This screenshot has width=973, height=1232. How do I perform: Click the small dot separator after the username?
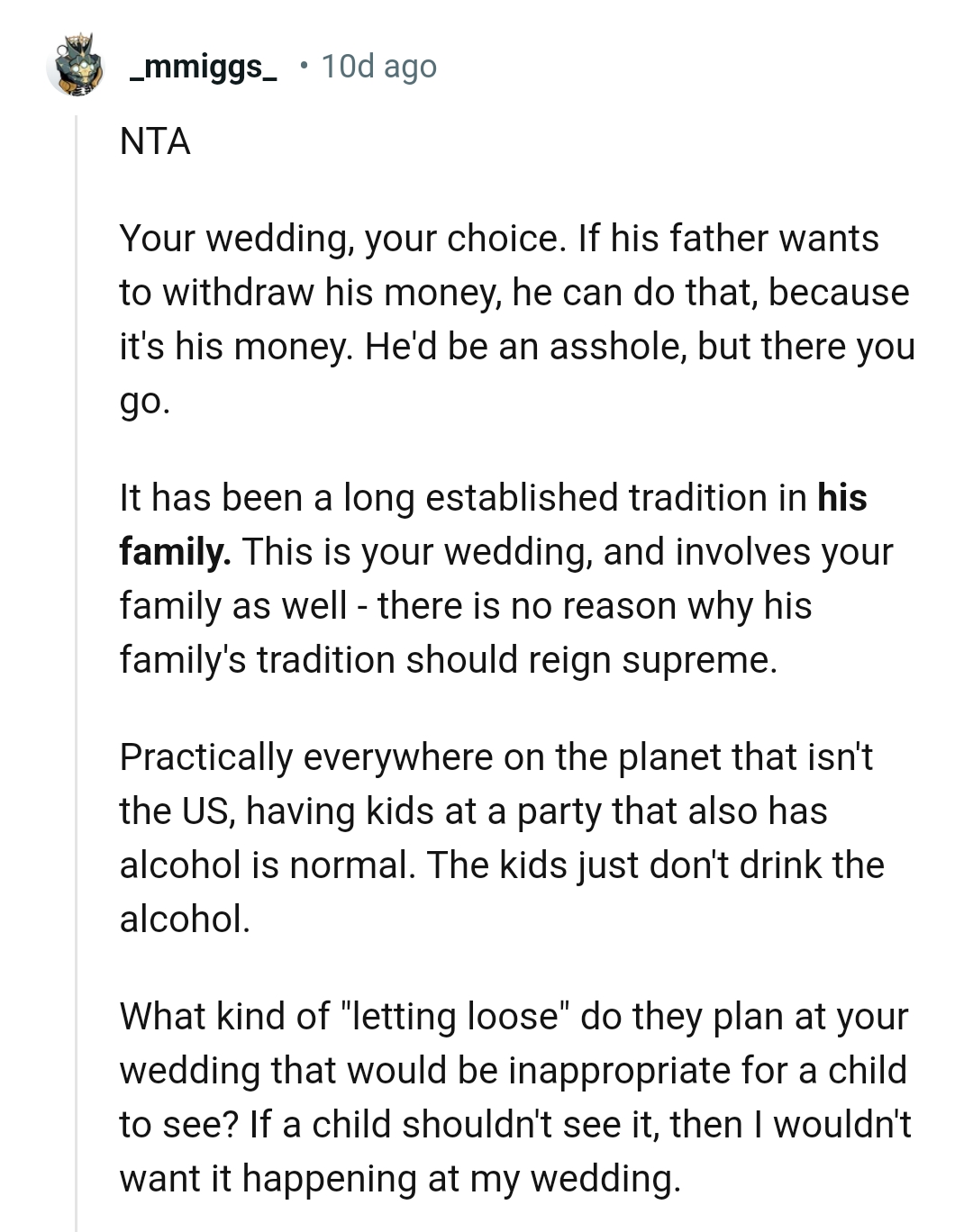[303, 65]
